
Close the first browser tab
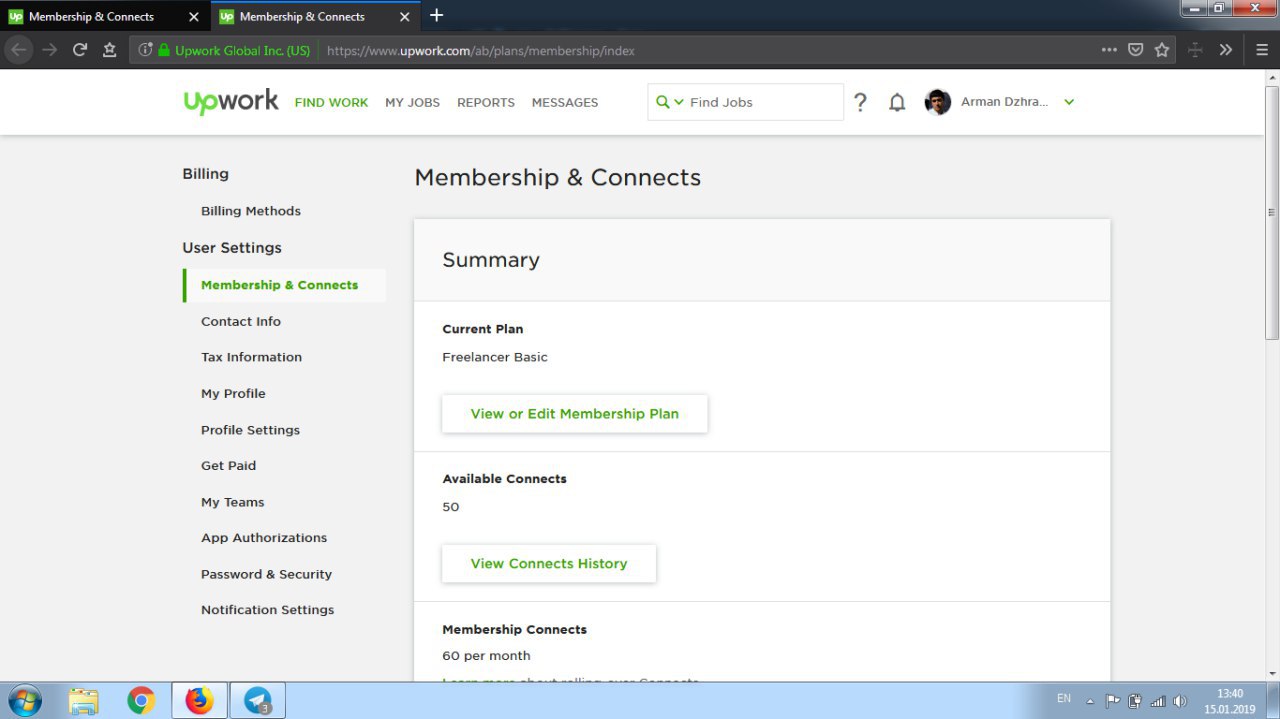[x=193, y=17]
